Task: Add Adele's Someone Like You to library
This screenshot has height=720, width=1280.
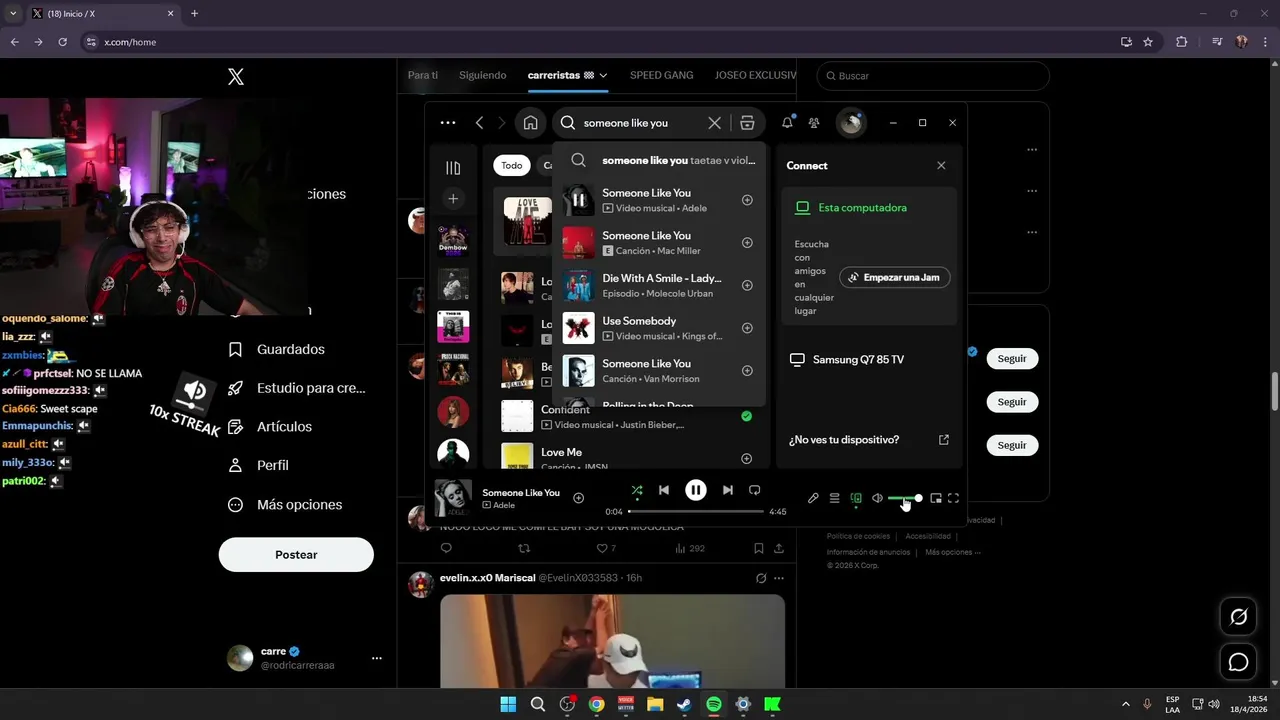Action: (x=747, y=200)
